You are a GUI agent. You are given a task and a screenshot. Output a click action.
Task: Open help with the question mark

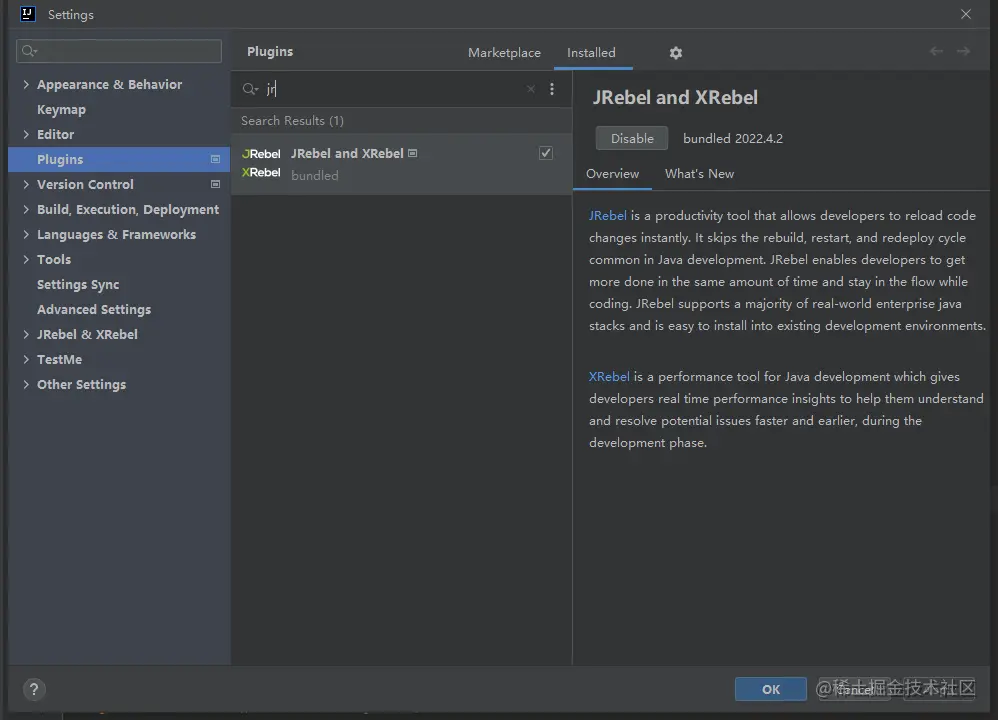point(34,689)
